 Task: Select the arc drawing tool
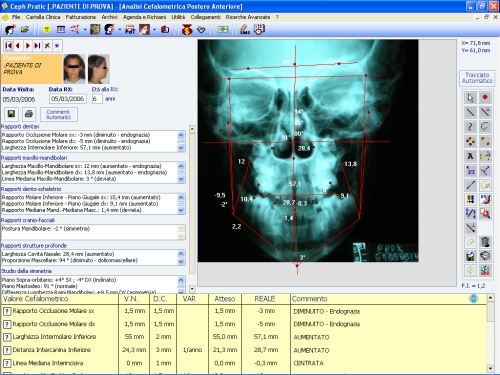pyautogui.click(x=485, y=127)
